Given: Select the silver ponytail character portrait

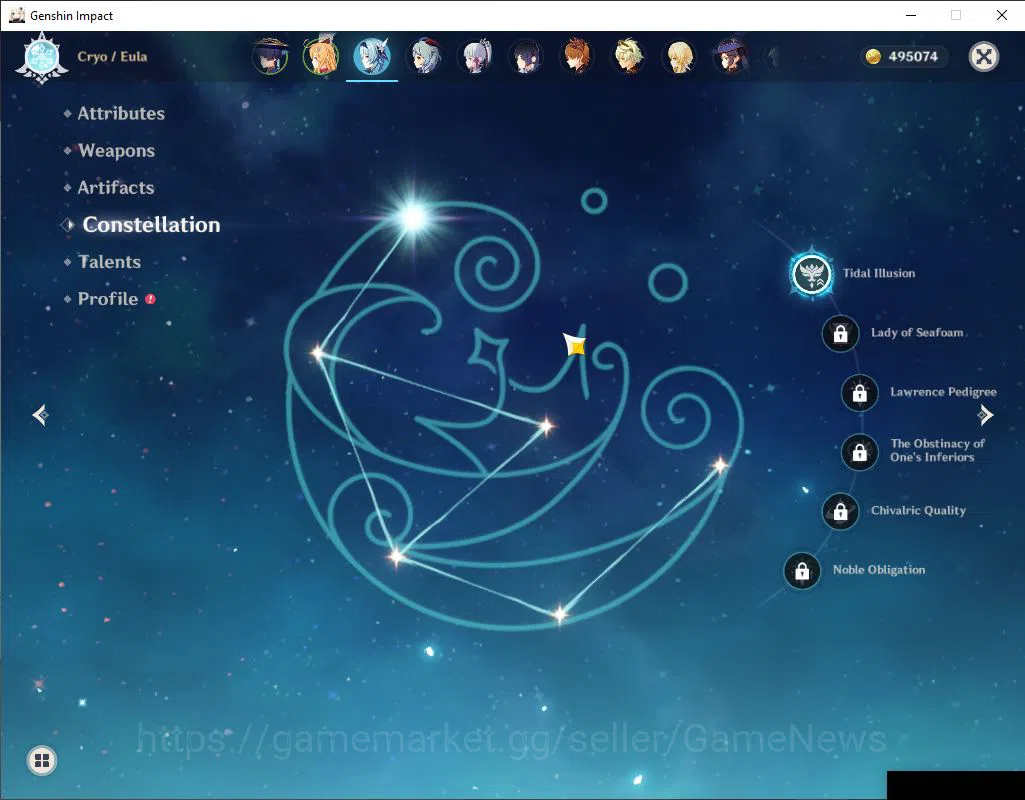Looking at the screenshot, I should coord(475,56).
